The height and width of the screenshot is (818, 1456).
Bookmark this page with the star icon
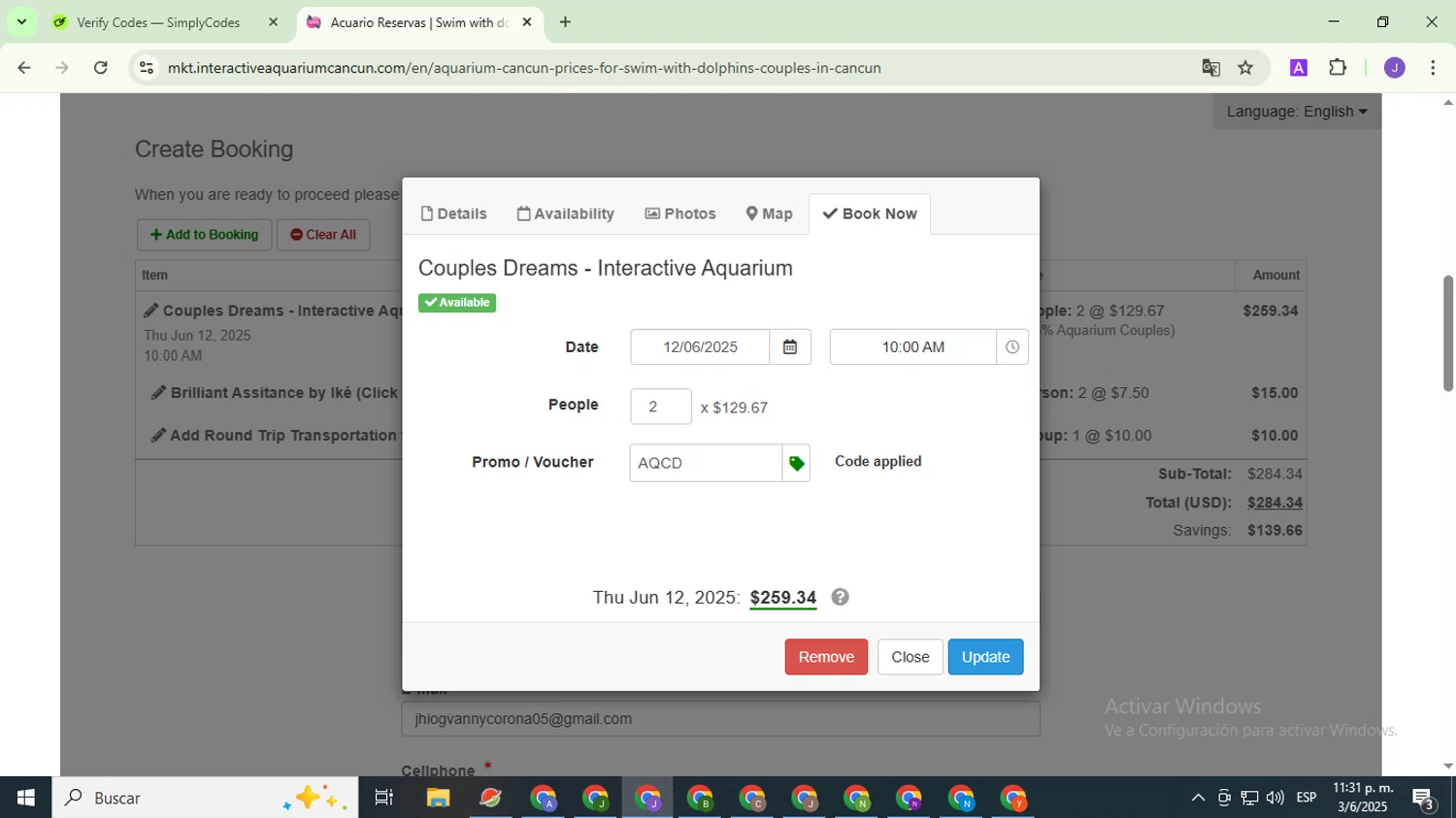[x=1245, y=68]
